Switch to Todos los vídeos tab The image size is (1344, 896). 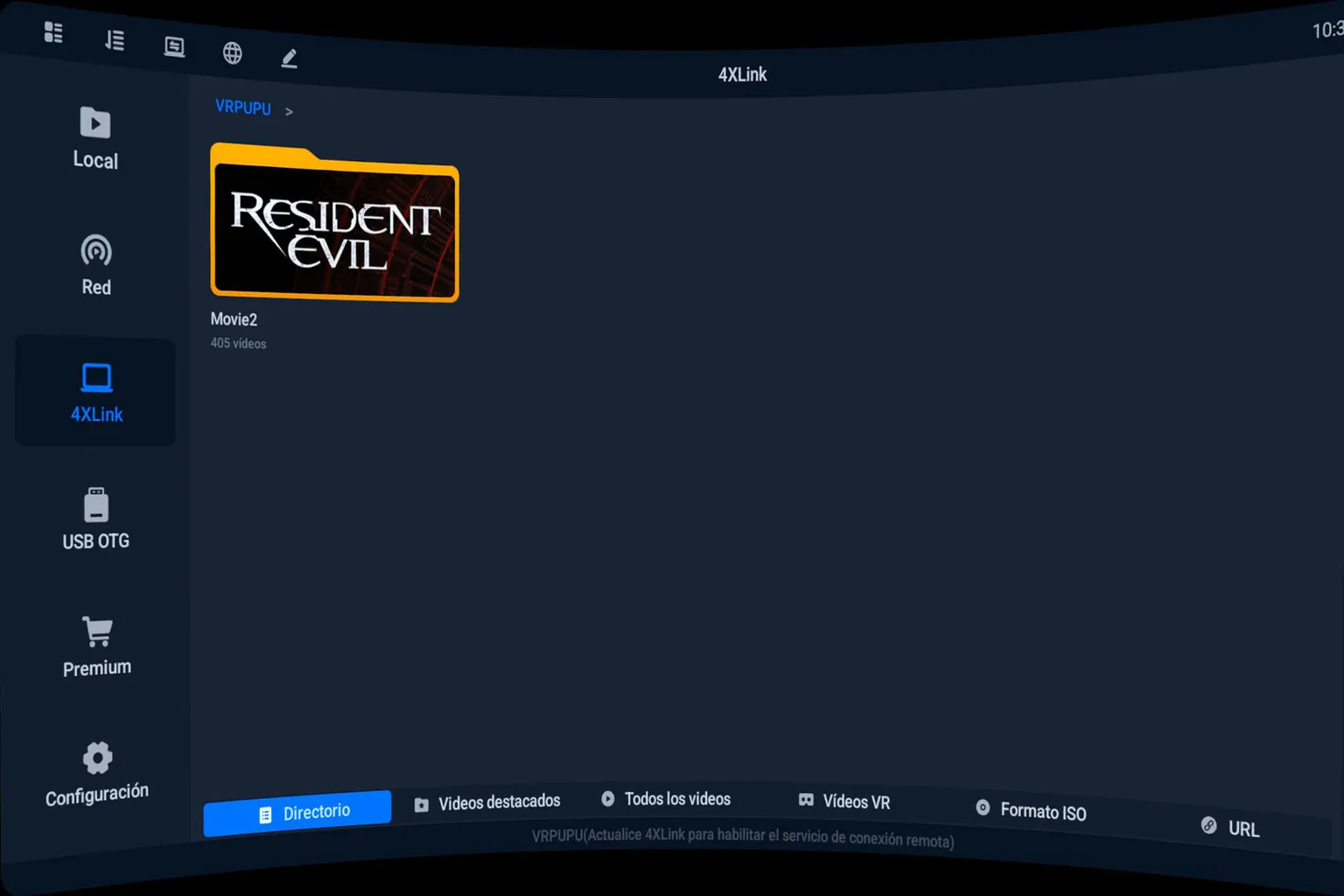point(666,799)
